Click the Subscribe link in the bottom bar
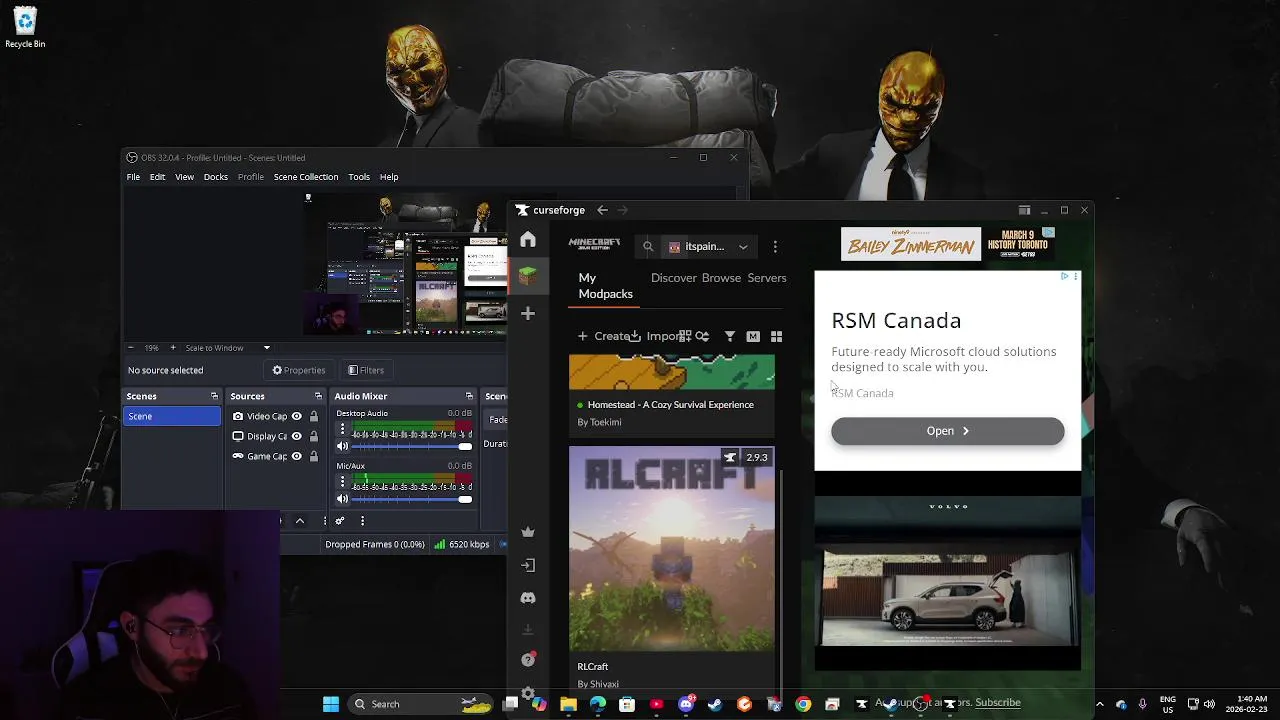1280x720 pixels. 998,703
